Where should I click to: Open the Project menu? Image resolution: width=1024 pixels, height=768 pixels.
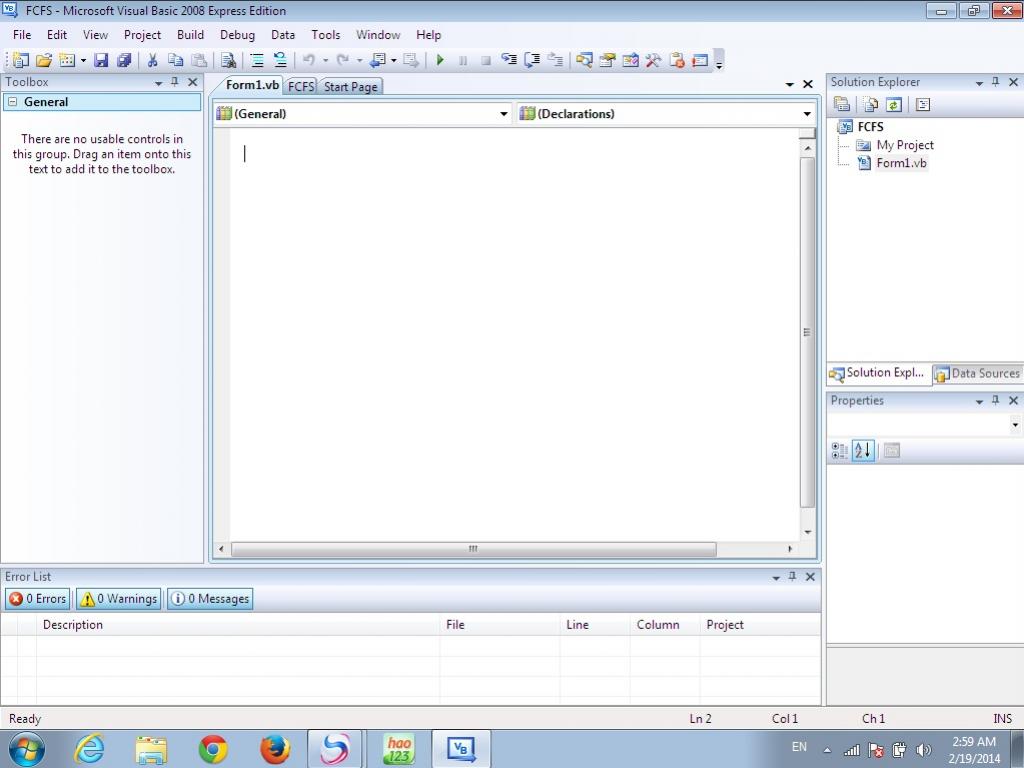tap(142, 35)
